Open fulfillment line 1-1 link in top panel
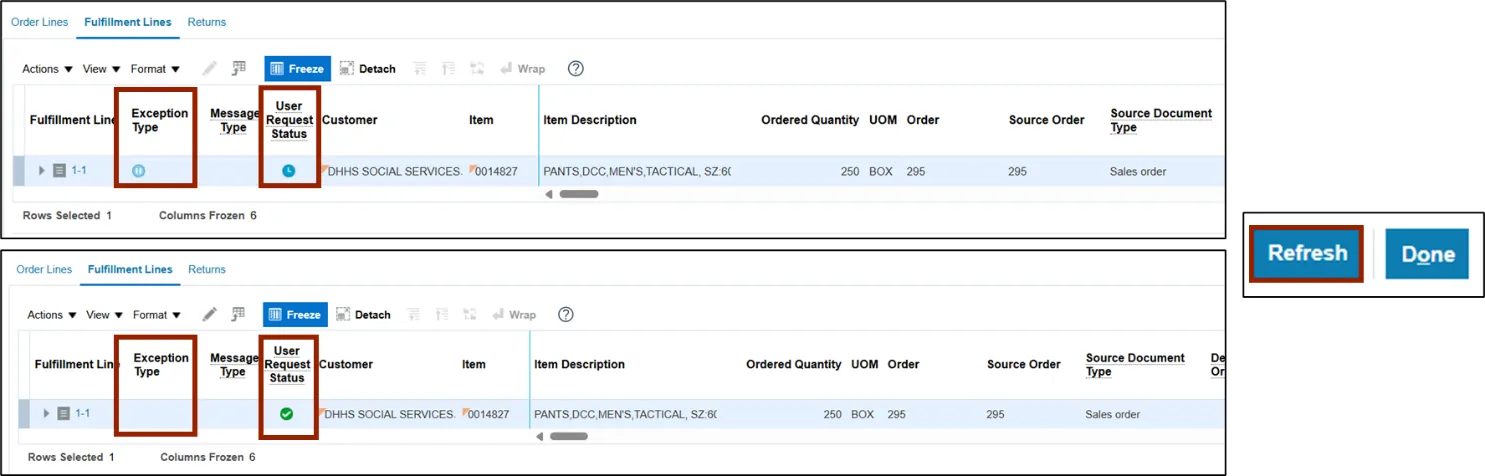Viewport: 1485px width, 476px height. point(79,171)
